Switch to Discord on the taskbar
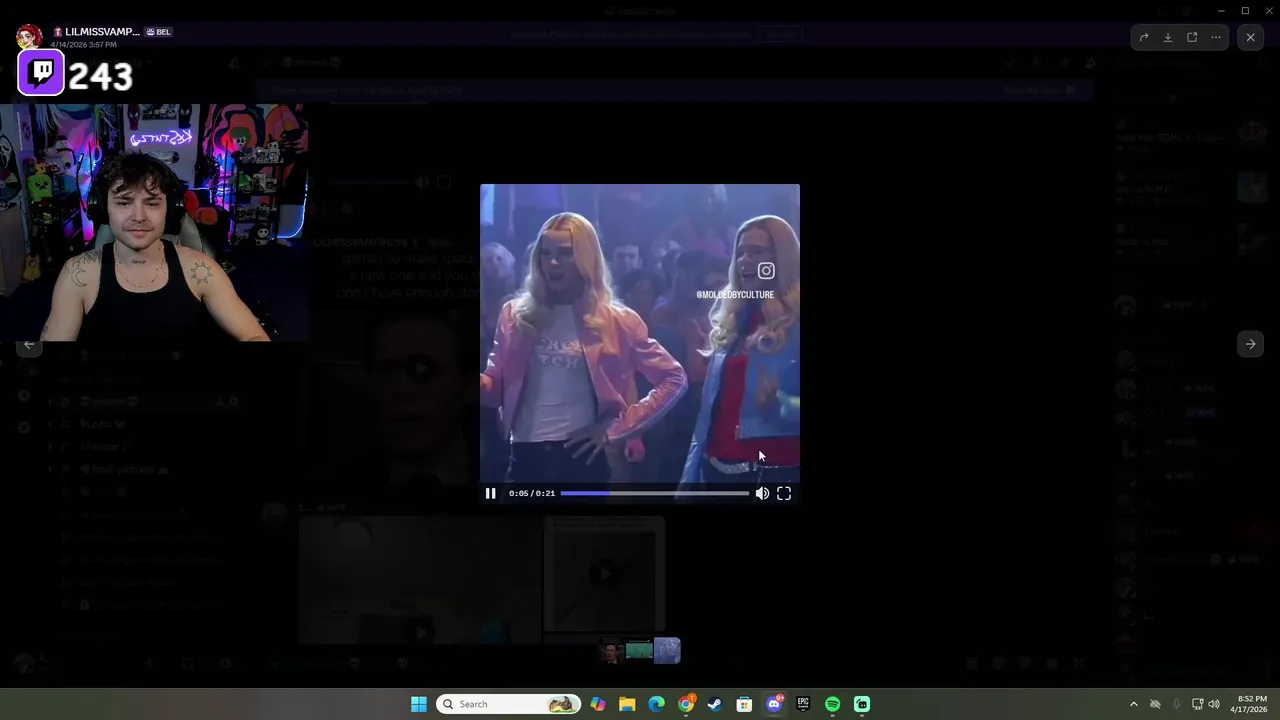1280x720 pixels. click(774, 704)
